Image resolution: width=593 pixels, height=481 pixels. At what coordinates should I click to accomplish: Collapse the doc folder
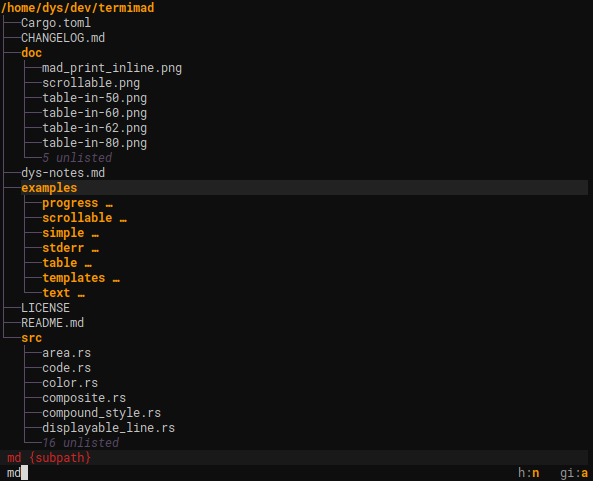(x=31, y=53)
